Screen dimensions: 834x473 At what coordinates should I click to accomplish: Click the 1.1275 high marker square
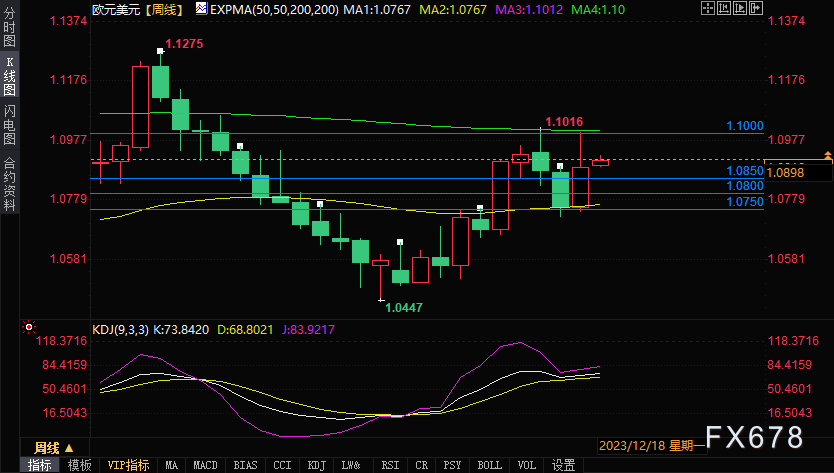tap(160, 51)
